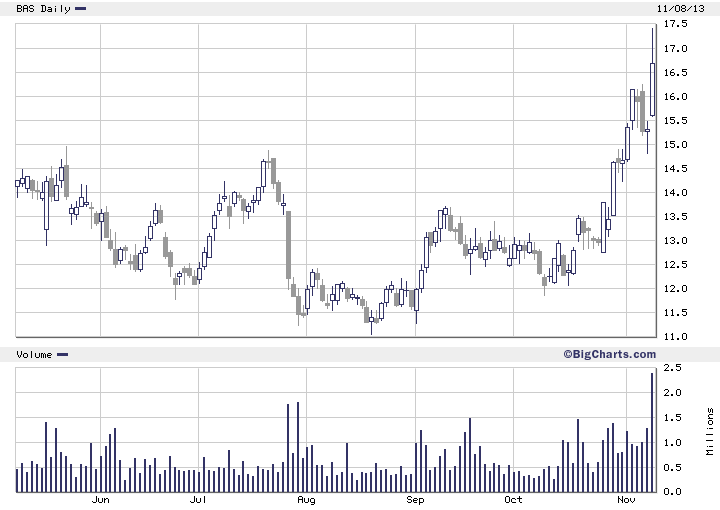
Task: Click the Jun month label
Action: [x=100, y=499]
